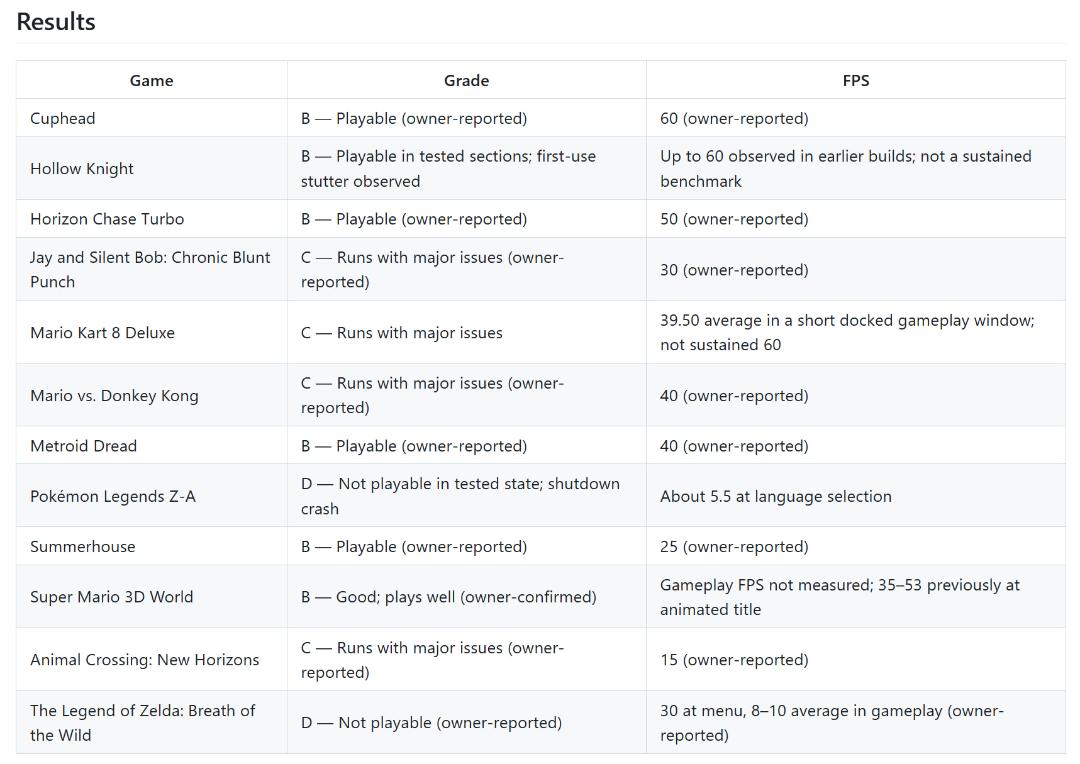The image size is (1080, 764).
Task: Click Zelda: Breath of the Wild cell
Action: (x=152, y=722)
